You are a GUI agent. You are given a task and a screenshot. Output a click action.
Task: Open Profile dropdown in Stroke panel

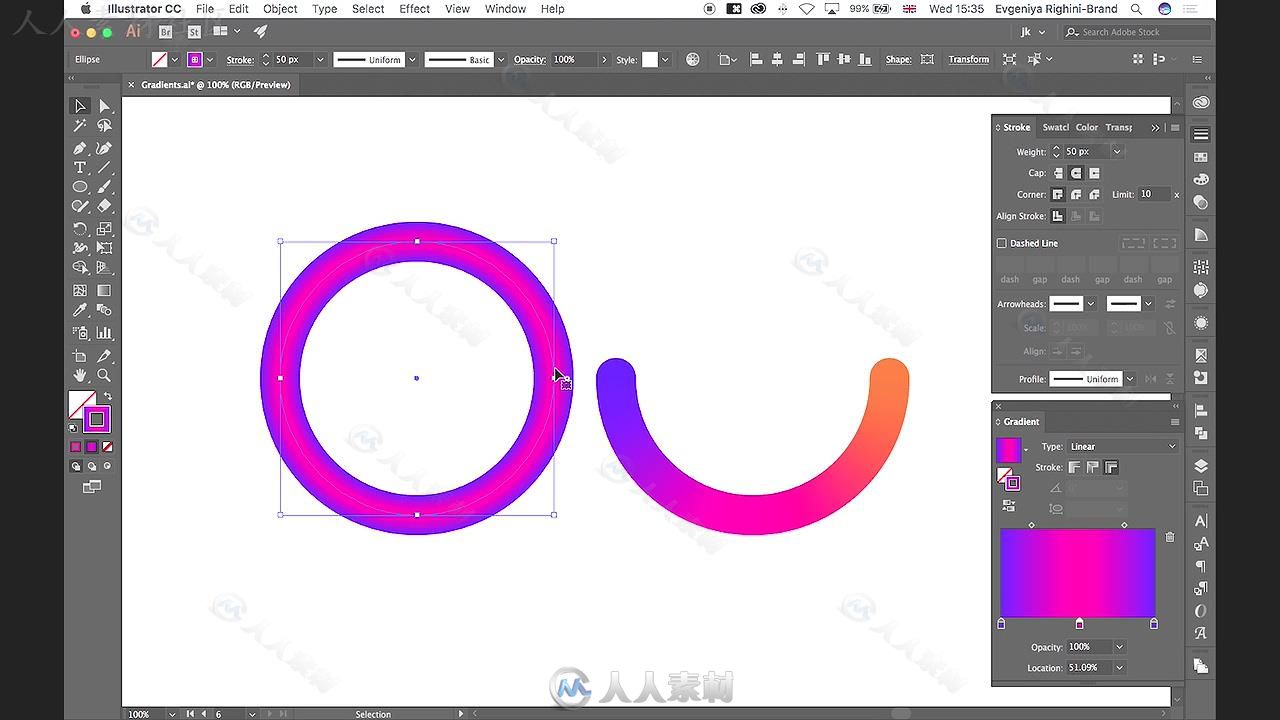tap(1130, 379)
